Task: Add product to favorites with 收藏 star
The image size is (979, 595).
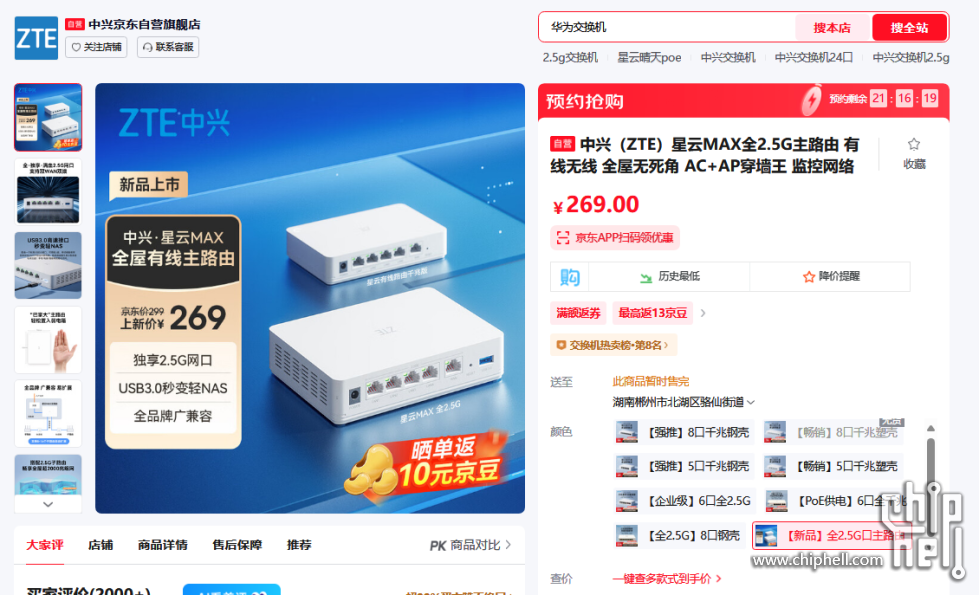Action: pyautogui.click(x=914, y=153)
